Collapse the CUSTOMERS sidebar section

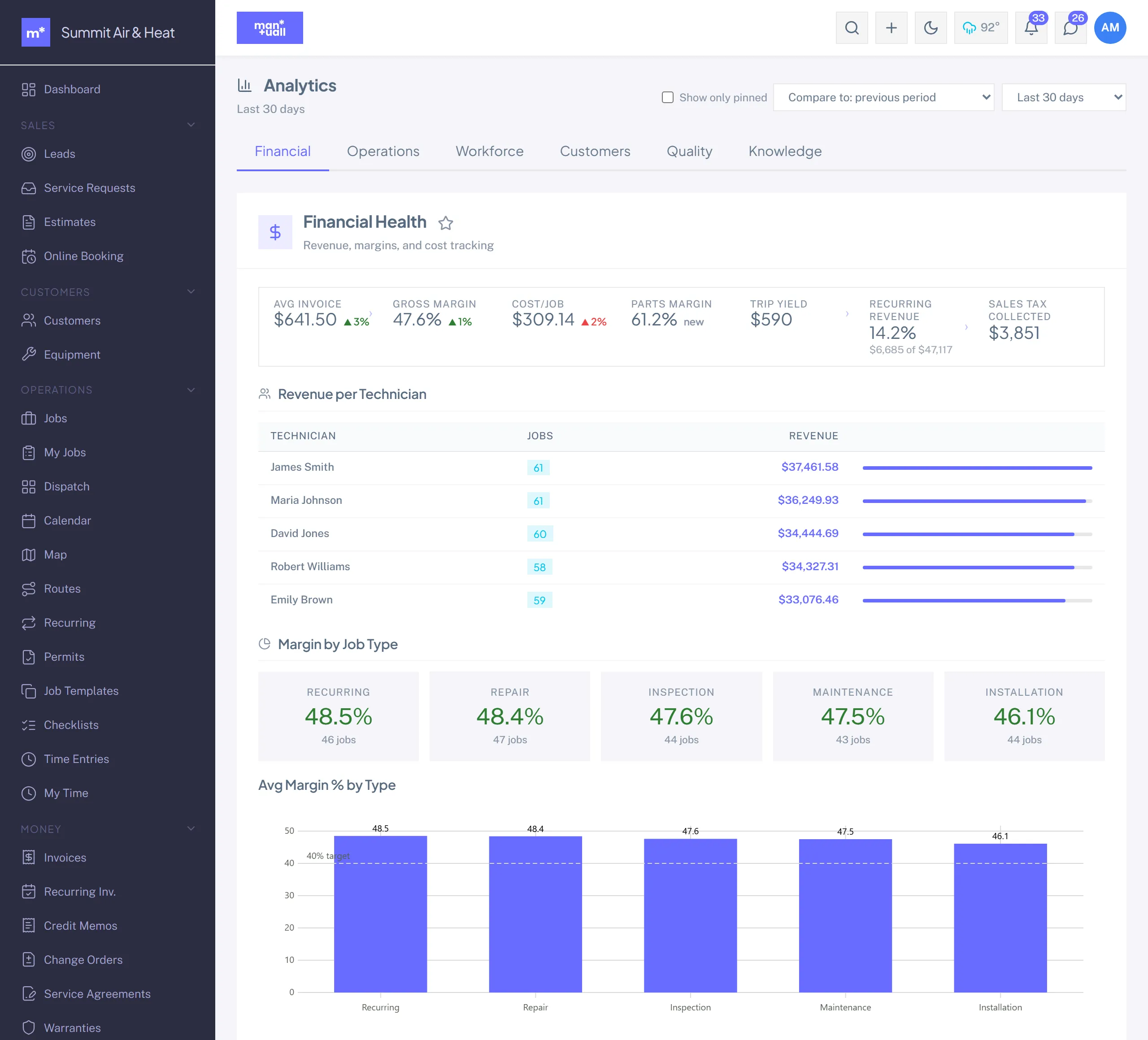coord(108,292)
